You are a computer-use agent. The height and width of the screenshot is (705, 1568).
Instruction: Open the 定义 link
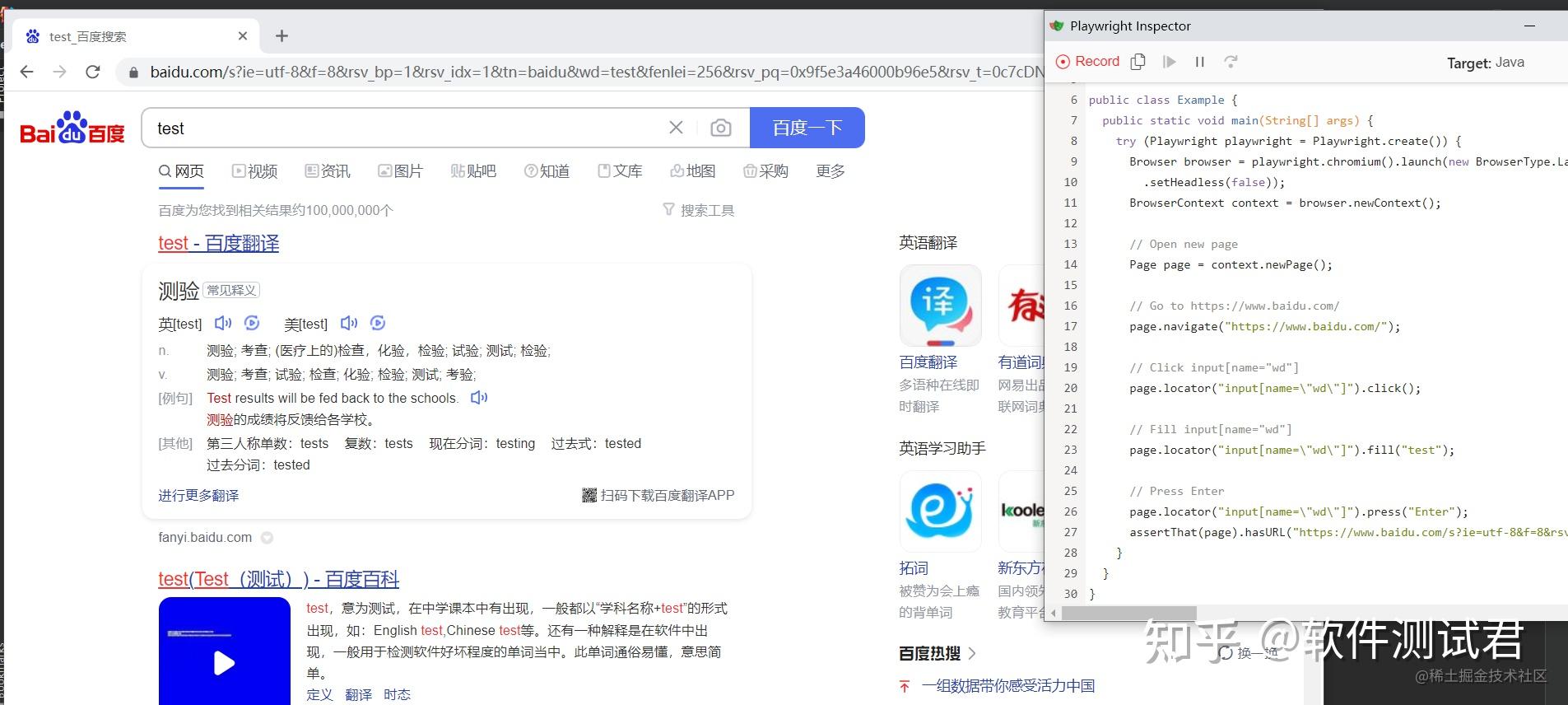click(x=319, y=694)
